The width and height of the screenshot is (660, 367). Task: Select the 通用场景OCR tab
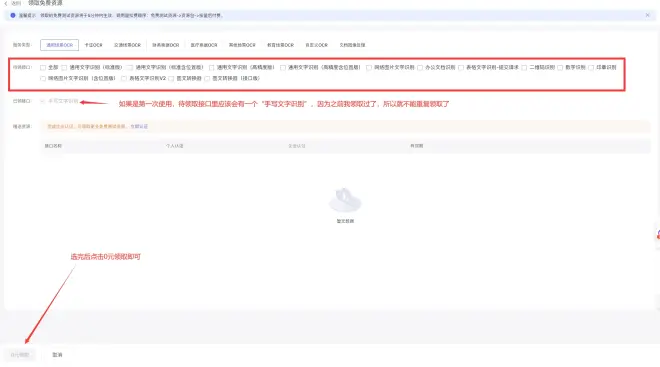point(59,45)
